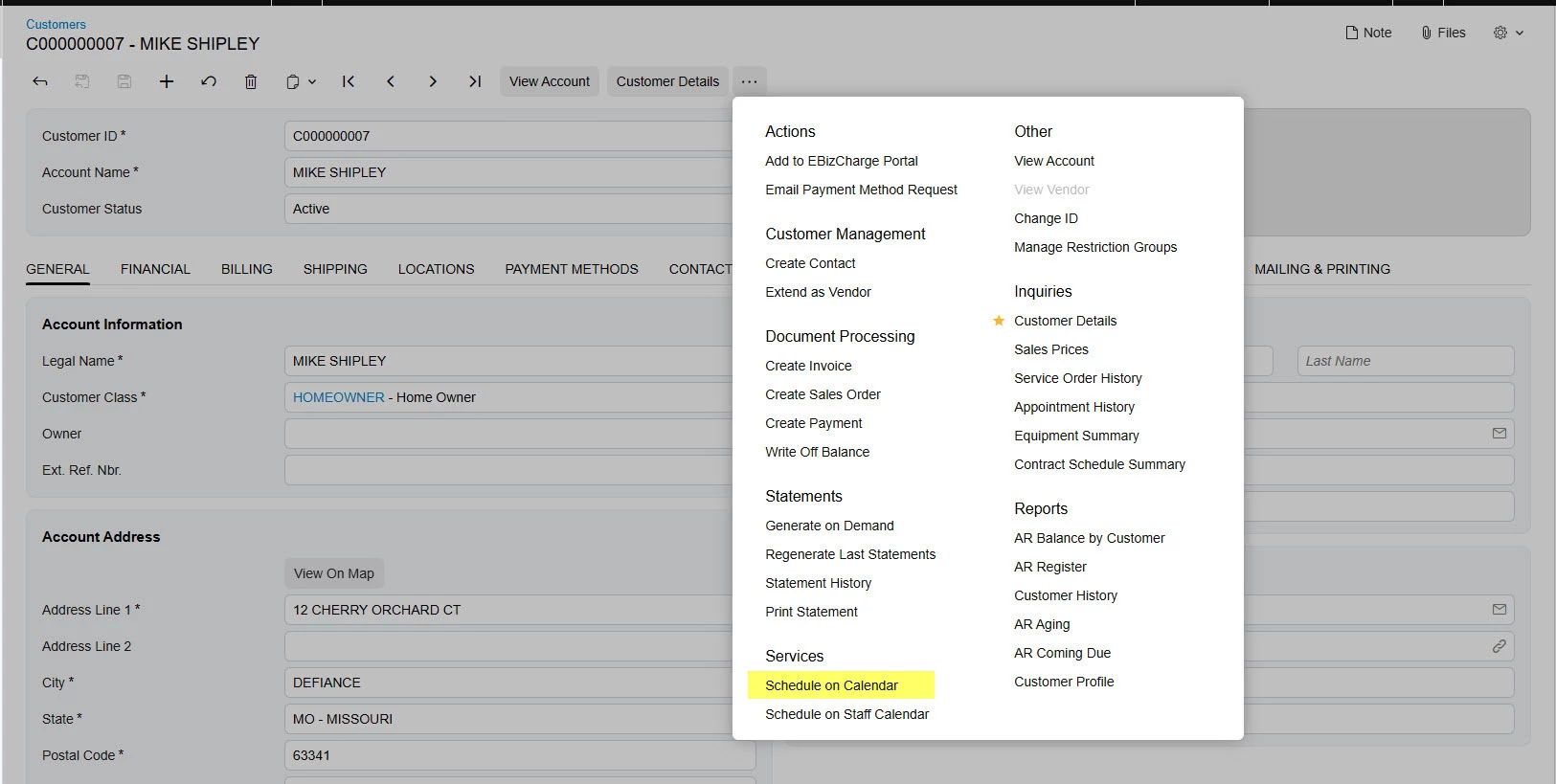Choose Write Off Balance

click(x=817, y=452)
